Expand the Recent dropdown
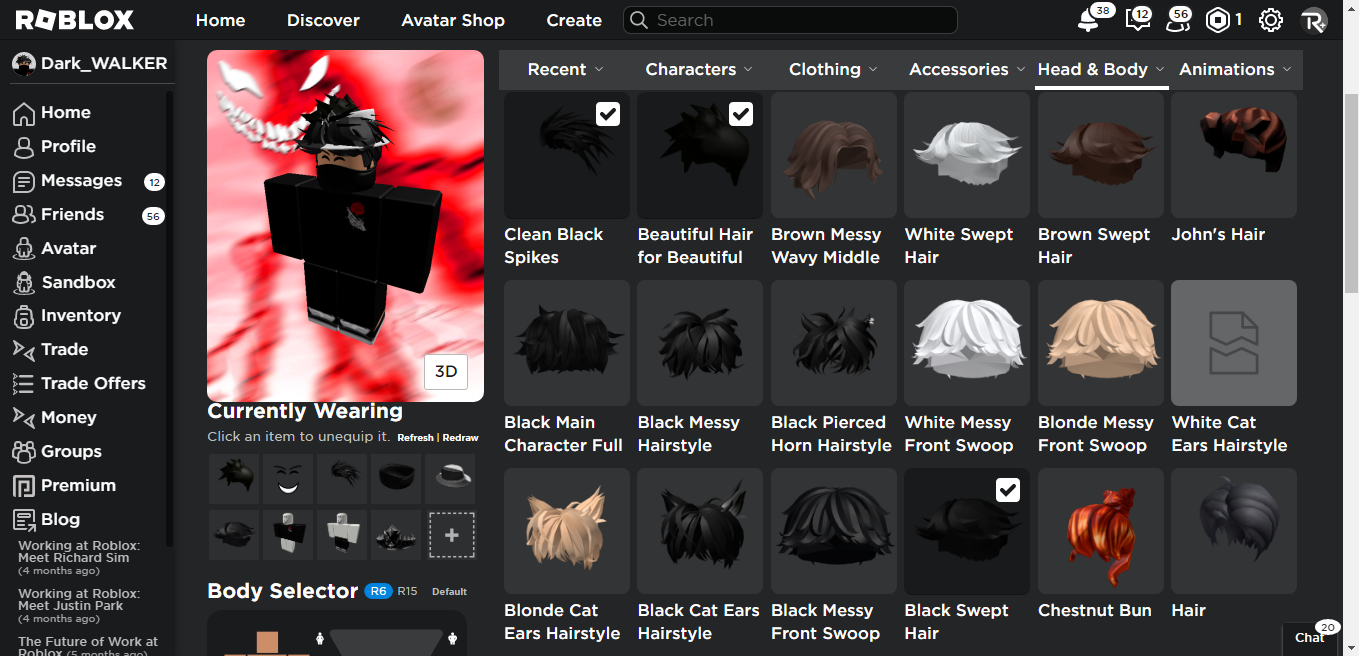This screenshot has height=656, width=1359. click(x=566, y=69)
